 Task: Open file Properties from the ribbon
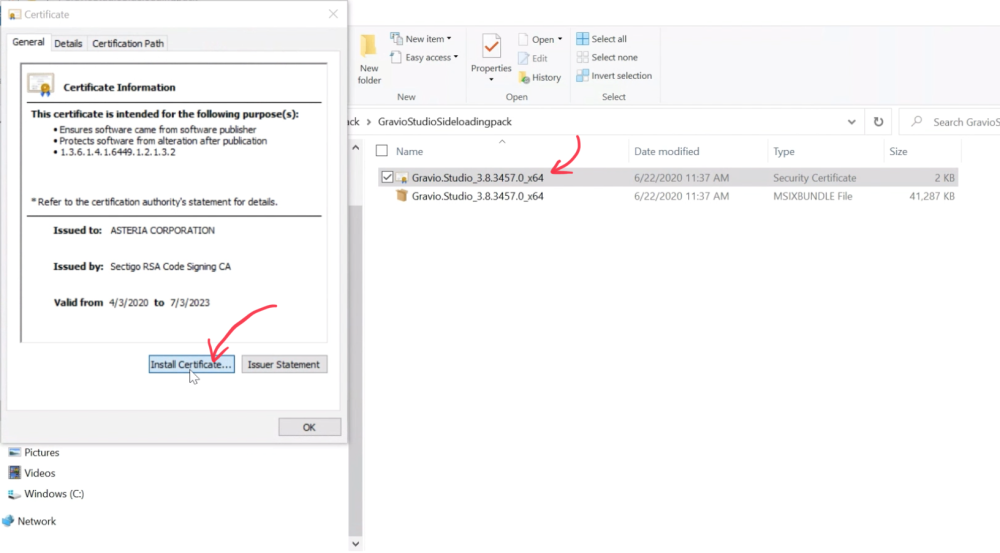coord(491,54)
